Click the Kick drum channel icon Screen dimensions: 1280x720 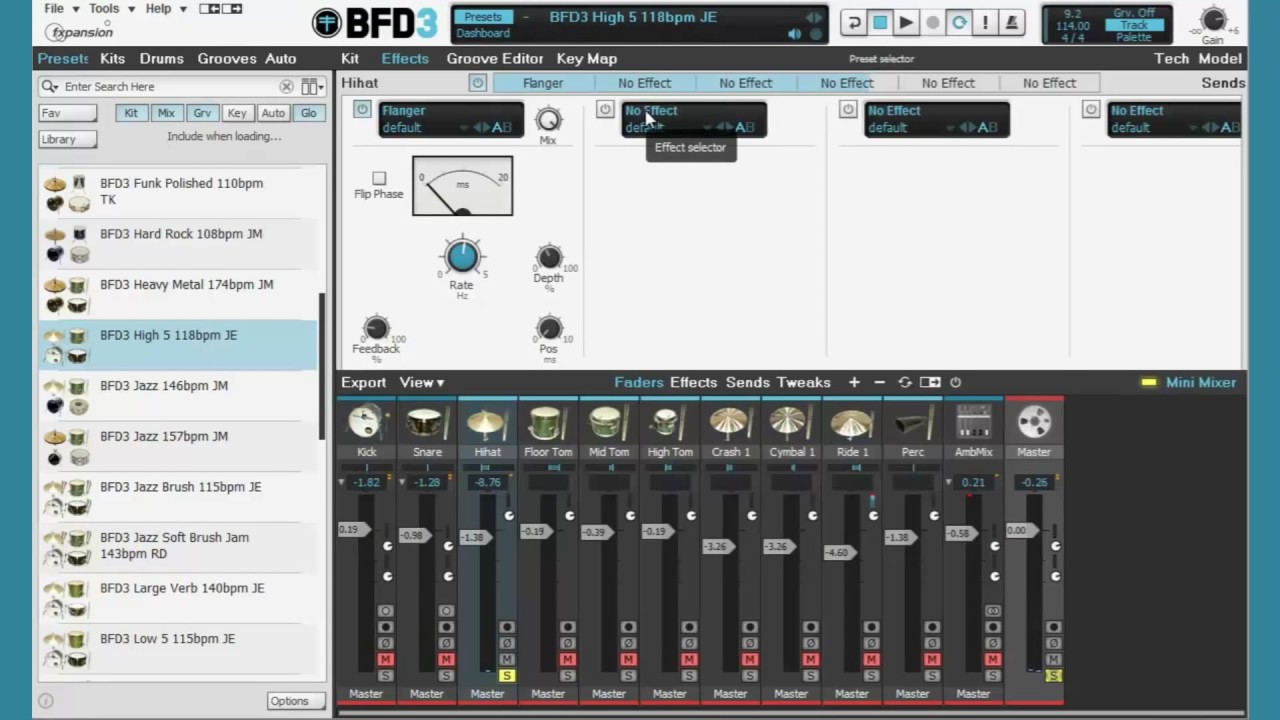tap(366, 422)
